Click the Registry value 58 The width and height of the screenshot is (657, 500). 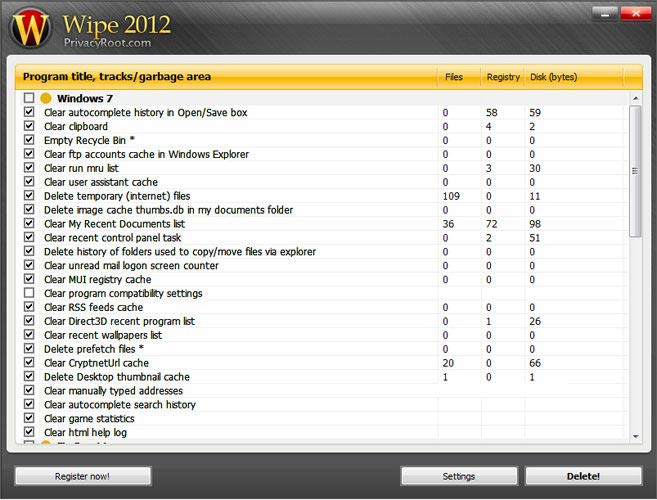coord(491,112)
